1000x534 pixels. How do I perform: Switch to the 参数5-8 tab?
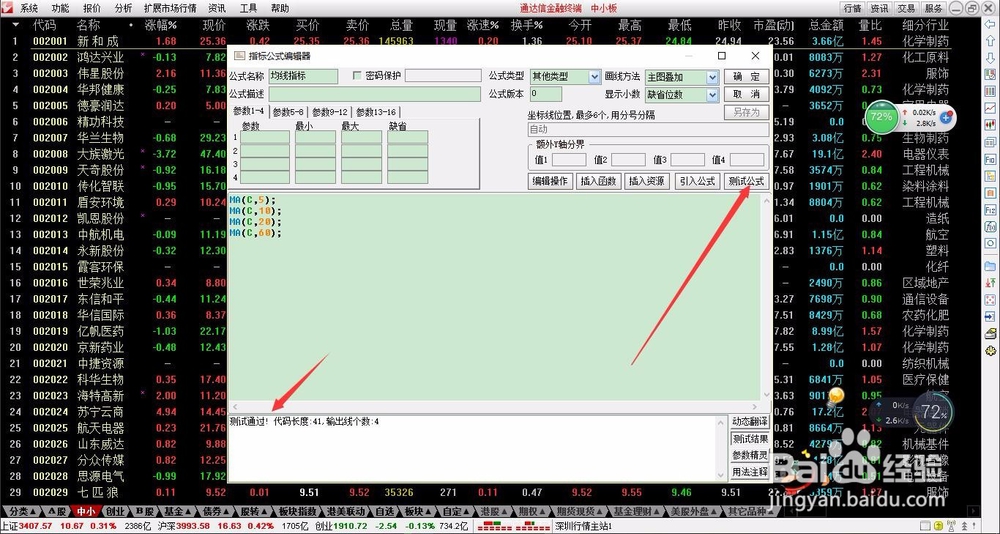289,112
